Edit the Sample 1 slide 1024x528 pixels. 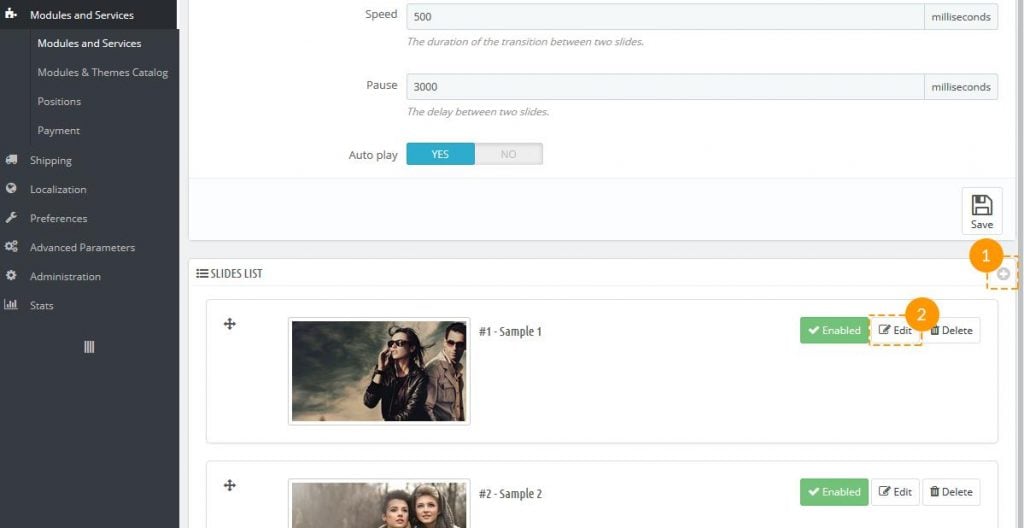click(895, 330)
